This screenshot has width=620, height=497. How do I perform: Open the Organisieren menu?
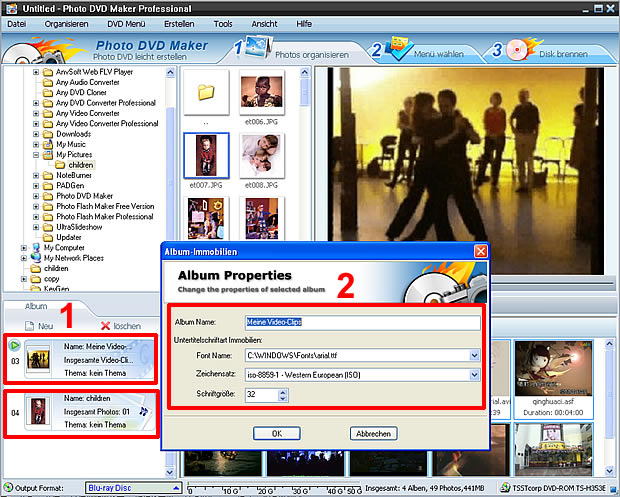[66, 24]
